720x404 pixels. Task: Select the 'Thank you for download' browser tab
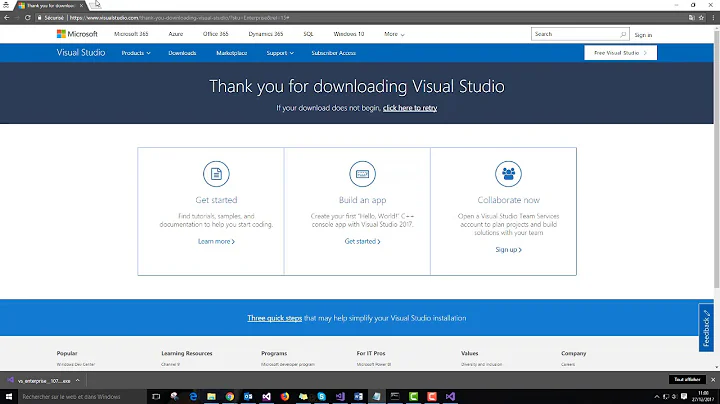50,6
